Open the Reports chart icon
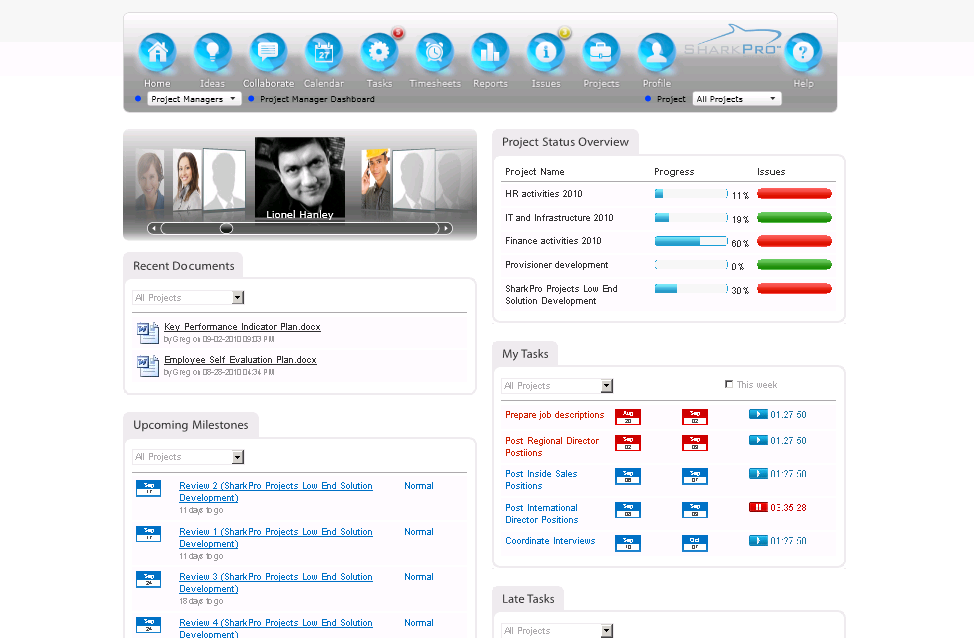 490,53
